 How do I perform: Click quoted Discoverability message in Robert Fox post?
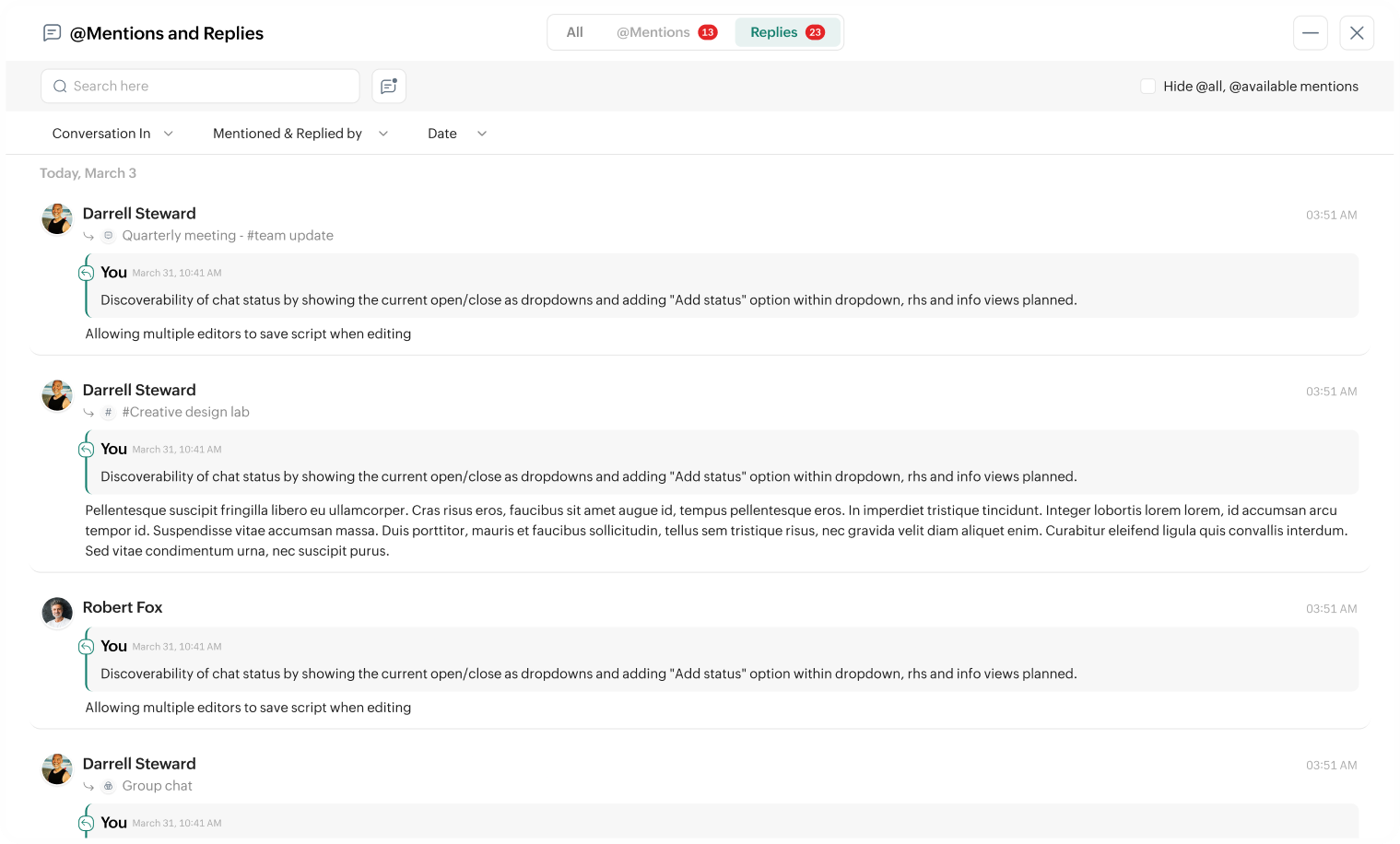click(x=588, y=674)
